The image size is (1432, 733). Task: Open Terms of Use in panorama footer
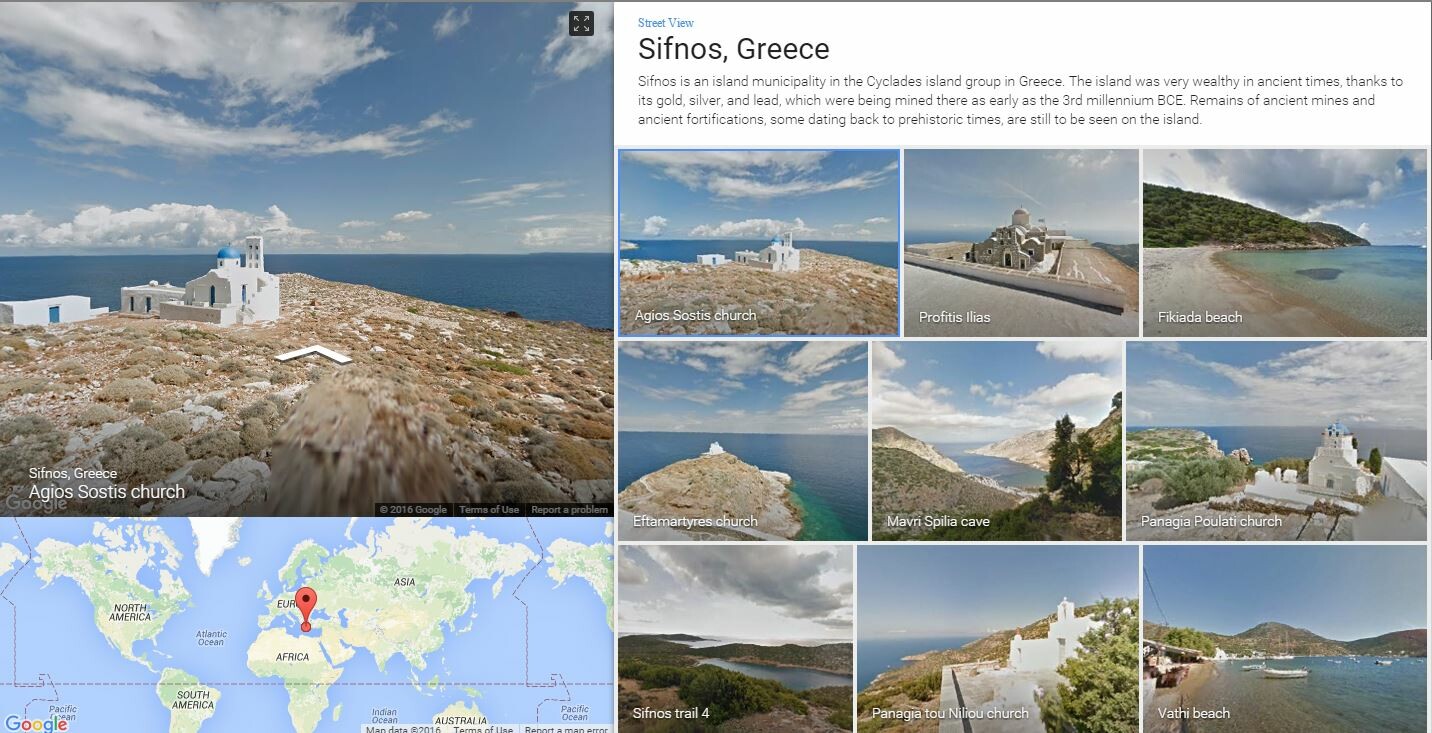(x=488, y=510)
